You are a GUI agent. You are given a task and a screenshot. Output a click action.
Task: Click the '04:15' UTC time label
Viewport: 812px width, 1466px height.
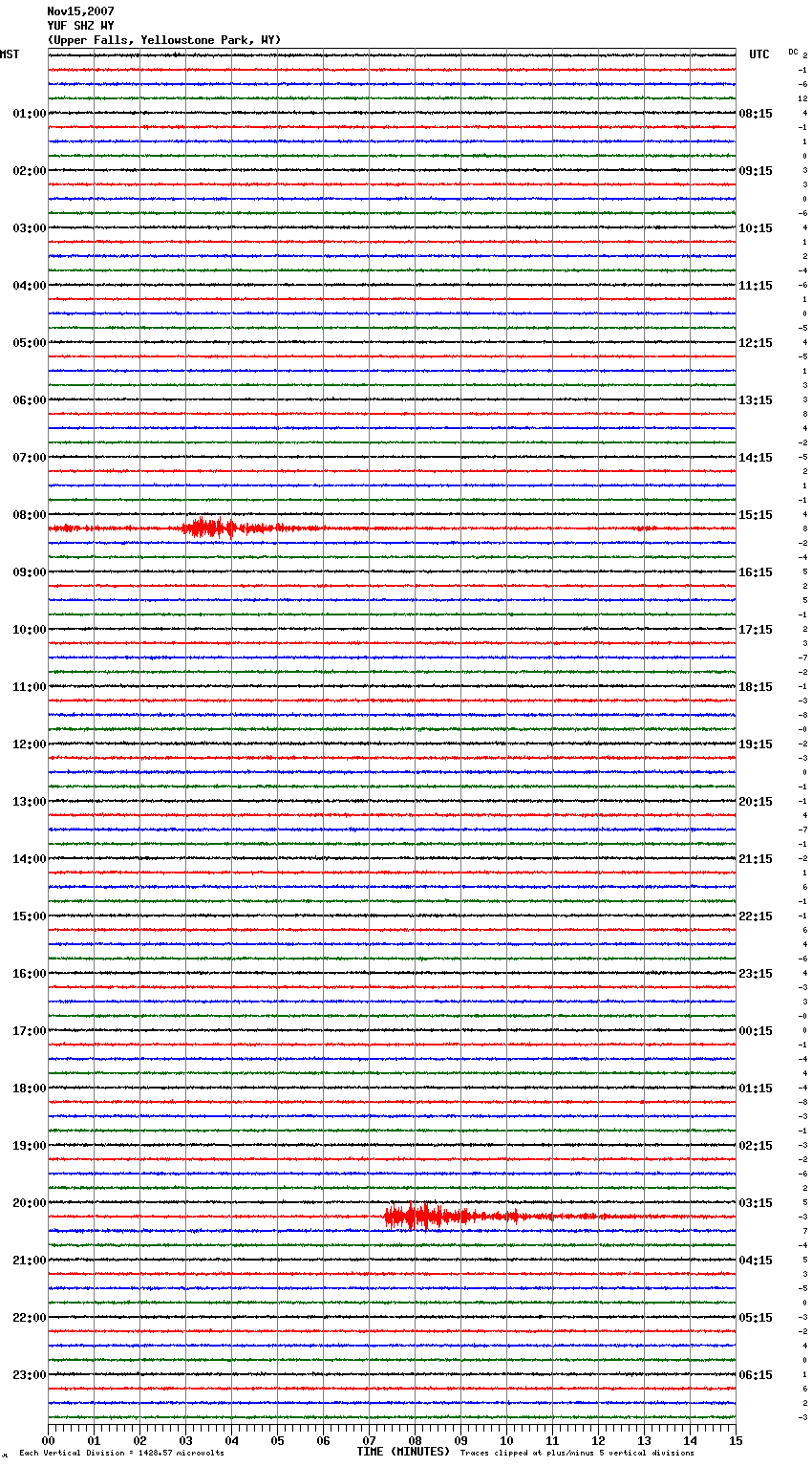coord(756,1261)
